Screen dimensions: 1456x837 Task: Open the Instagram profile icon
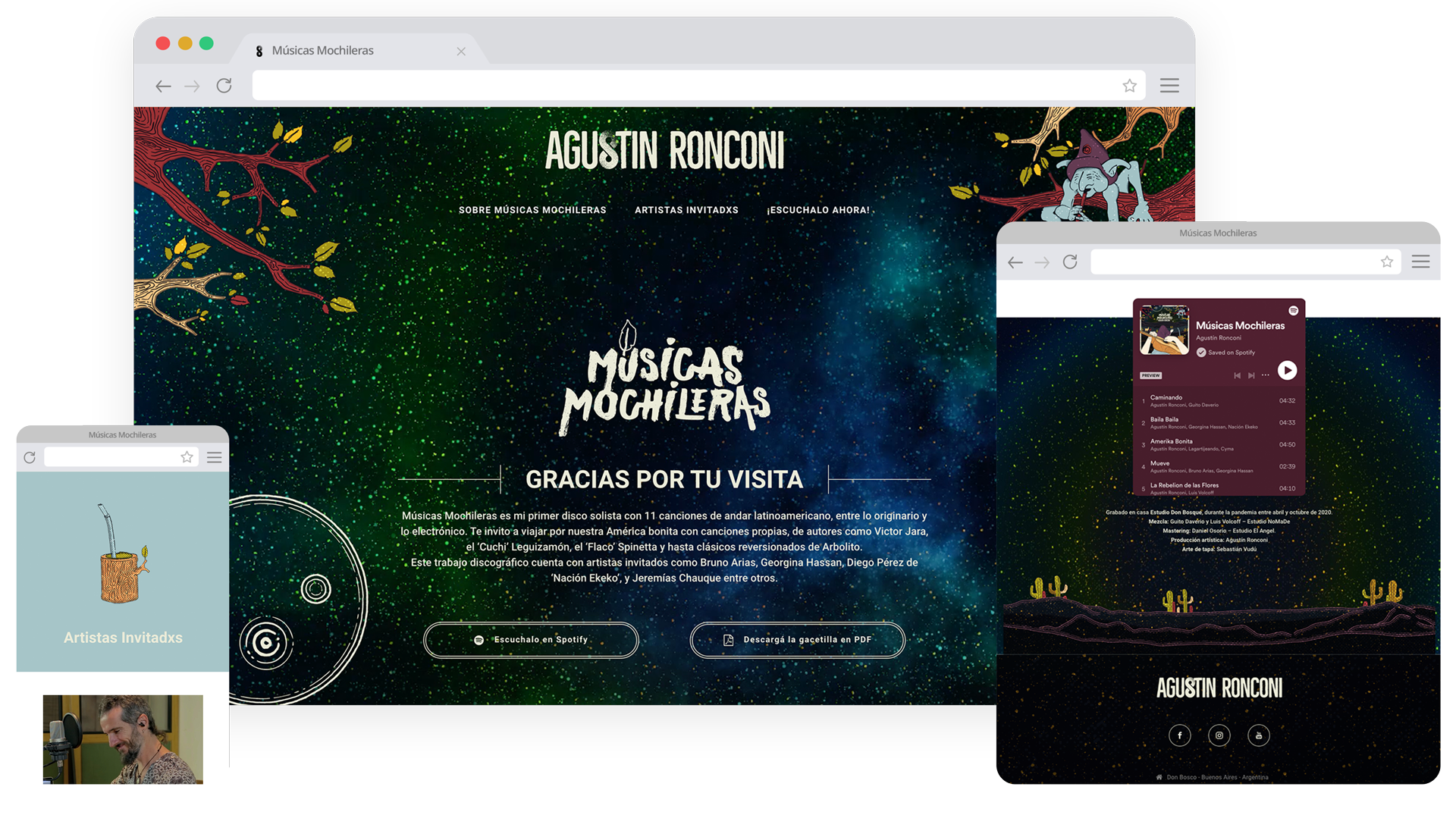pyautogui.click(x=1219, y=735)
